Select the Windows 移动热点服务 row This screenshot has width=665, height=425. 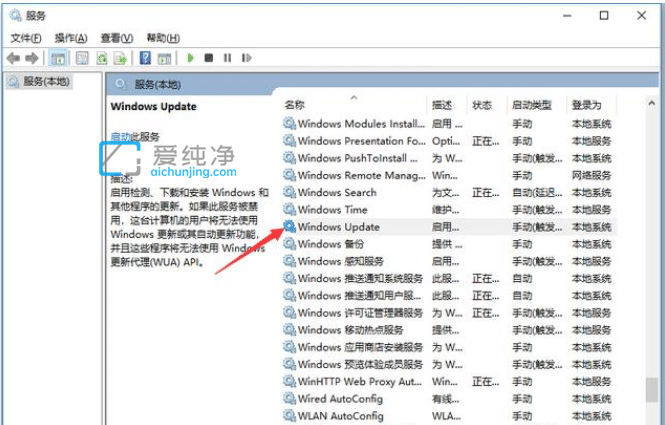point(448,330)
